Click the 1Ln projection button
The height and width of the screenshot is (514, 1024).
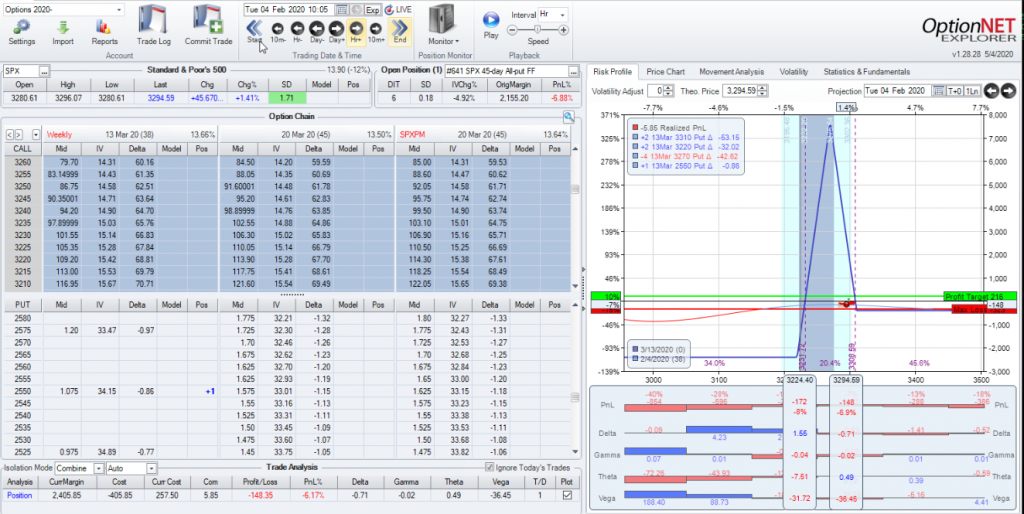click(972, 91)
